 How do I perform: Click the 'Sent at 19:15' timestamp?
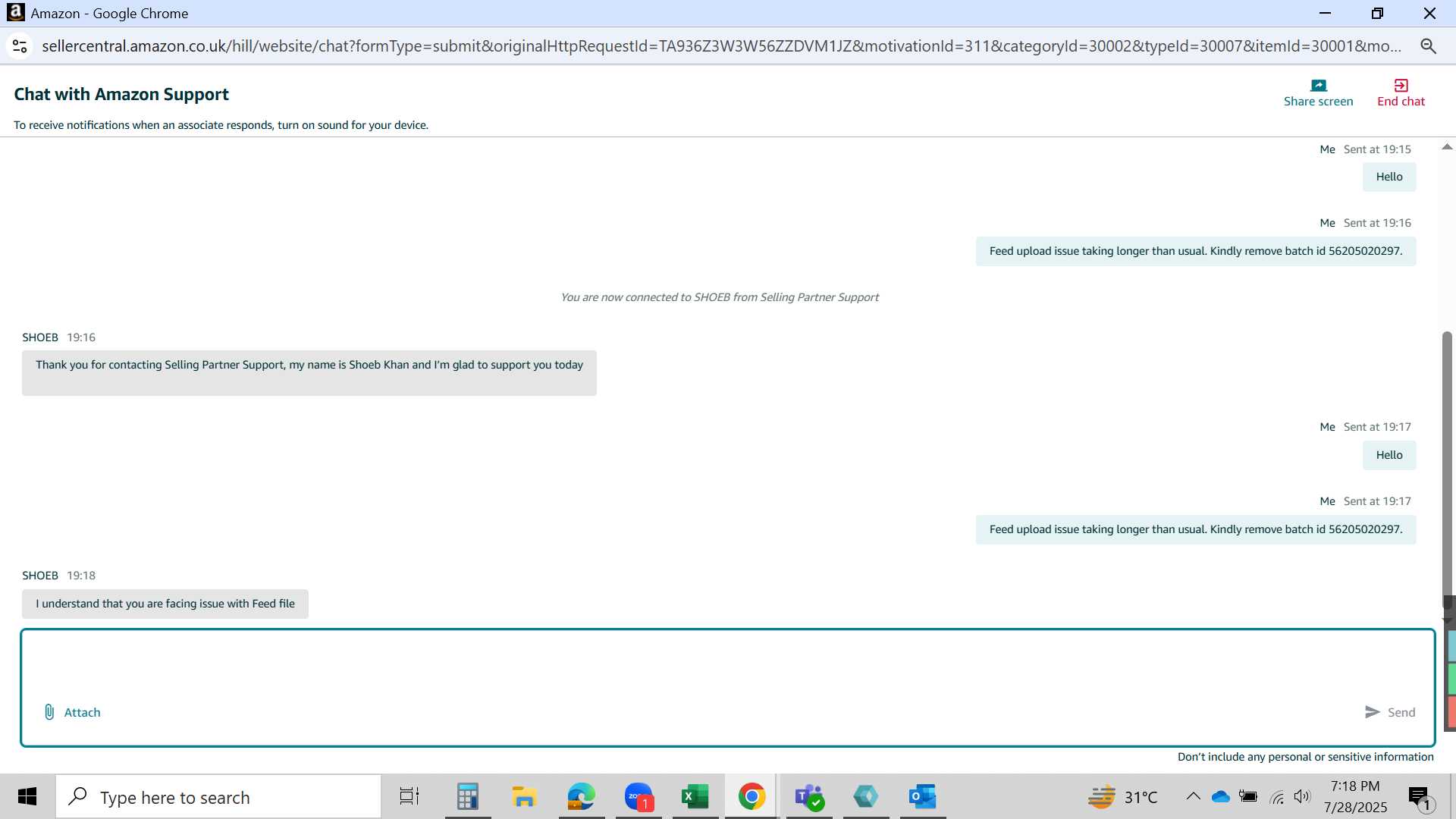coord(1377,149)
